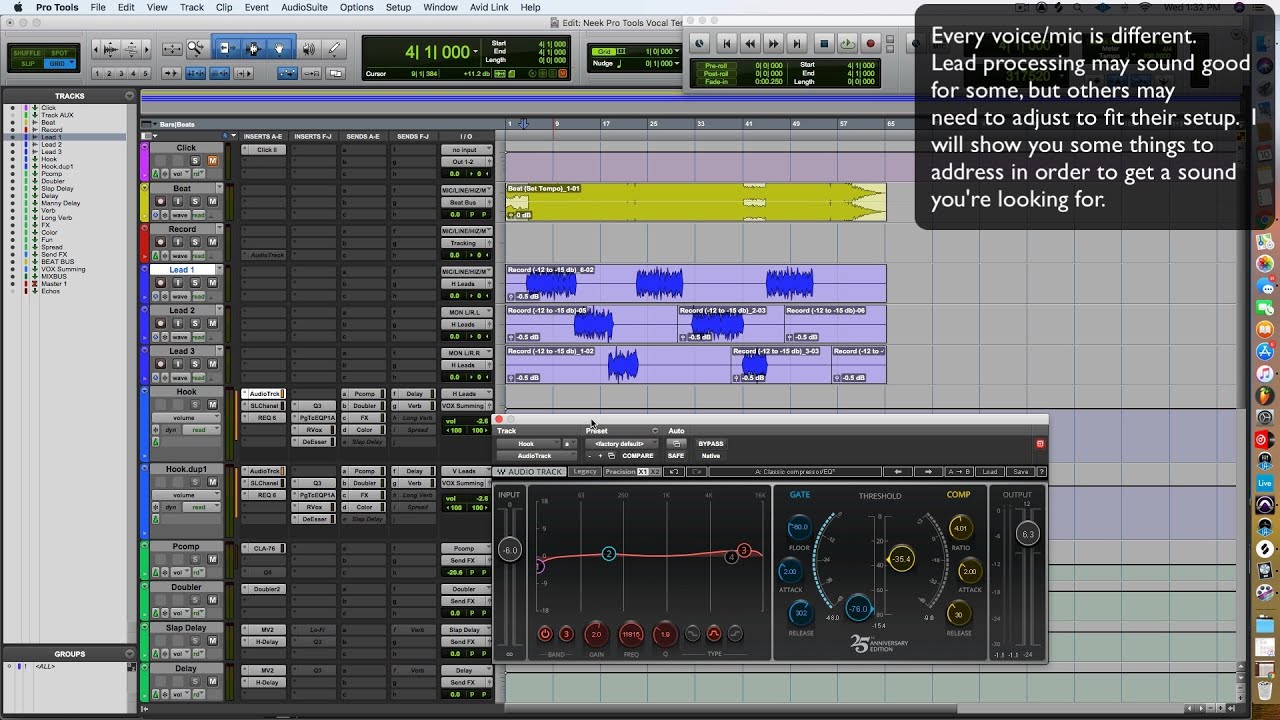Click Fast Forward in the Transport
Image resolution: width=1280 pixels, height=720 pixels.
point(773,43)
